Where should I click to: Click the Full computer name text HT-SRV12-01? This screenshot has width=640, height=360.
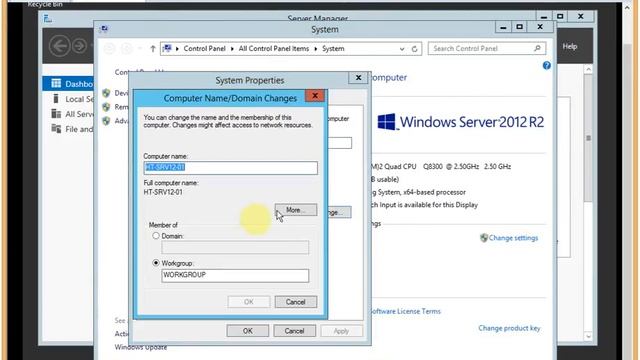[163, 192]
